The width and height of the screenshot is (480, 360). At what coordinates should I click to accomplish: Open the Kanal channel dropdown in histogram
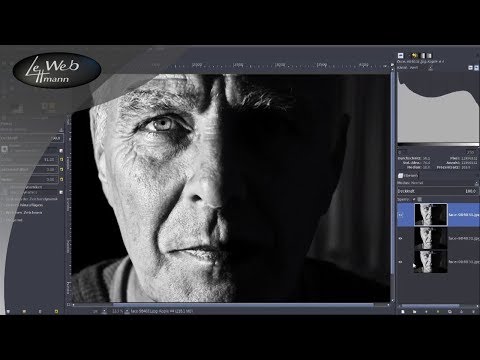tap(415, 68)
